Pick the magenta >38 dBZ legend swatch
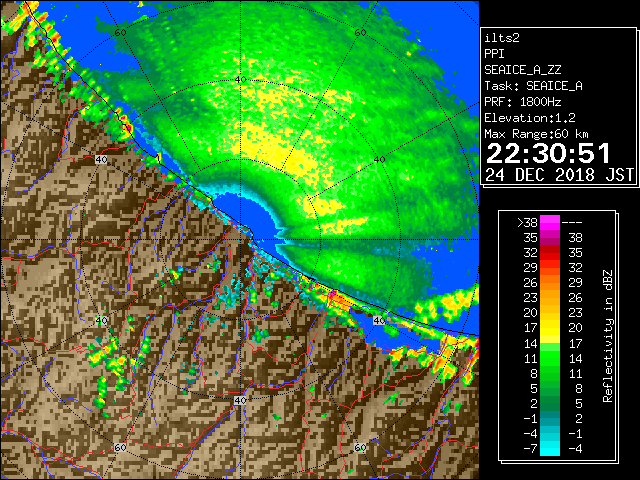The image size is (640, 480). (x=550, y=222)
